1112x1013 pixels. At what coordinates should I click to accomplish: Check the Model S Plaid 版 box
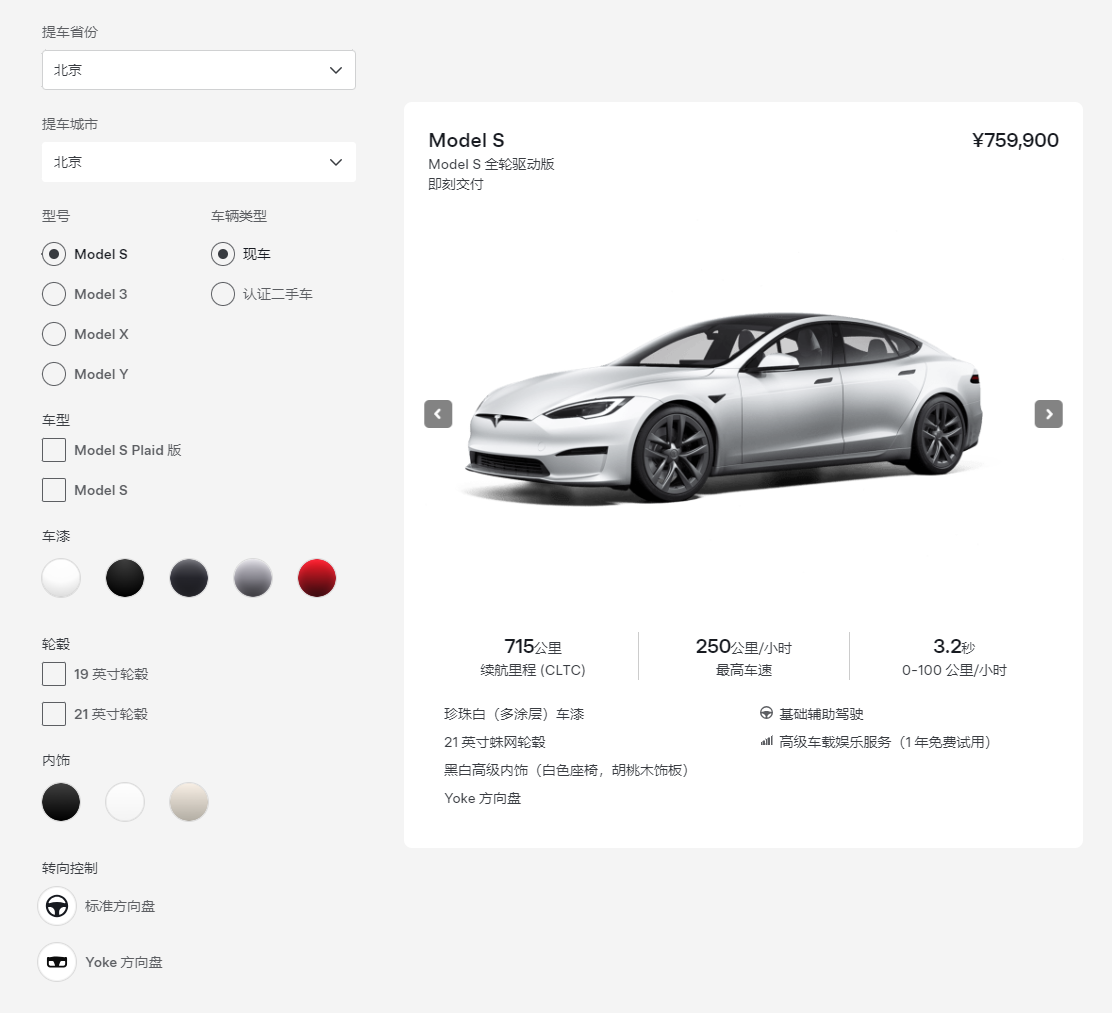pos(53,450)
